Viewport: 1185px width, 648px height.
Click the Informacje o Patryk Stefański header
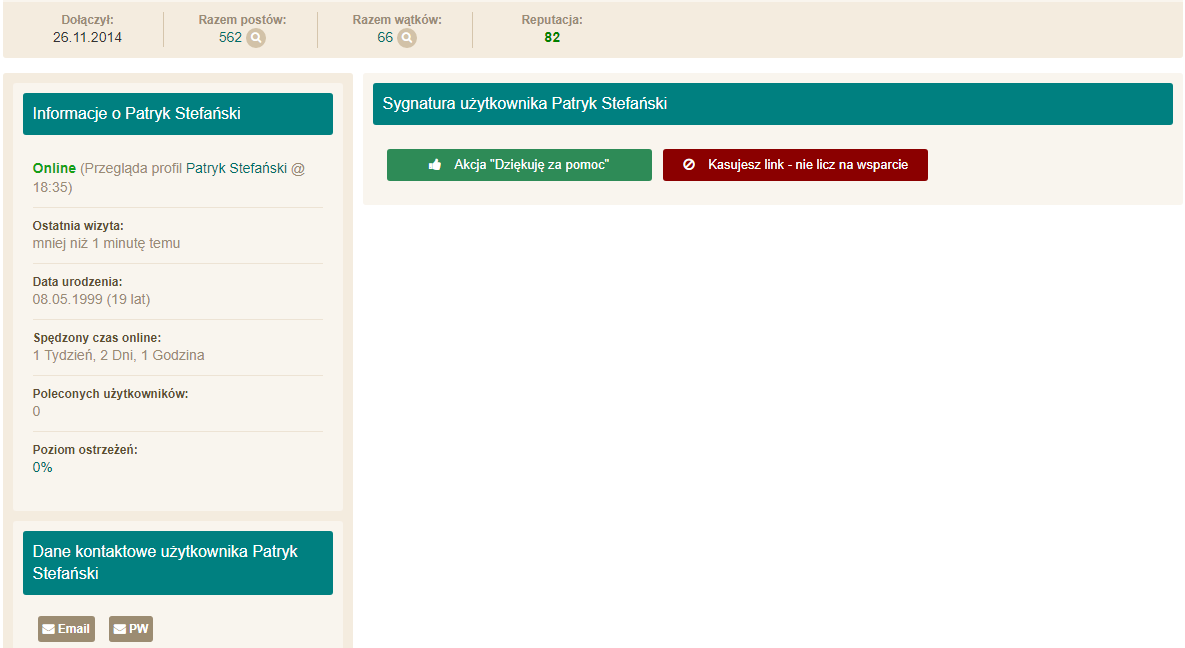tap(178, 114)
